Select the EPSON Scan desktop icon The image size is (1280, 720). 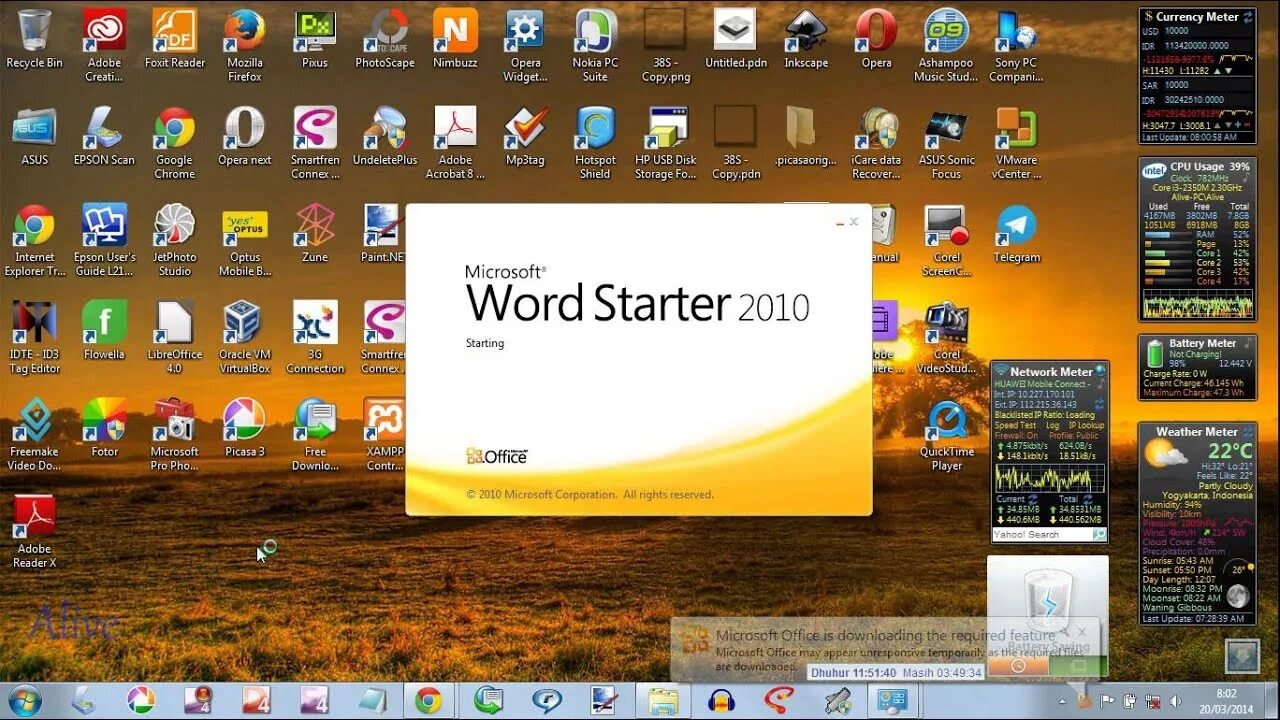pos(104,137)
